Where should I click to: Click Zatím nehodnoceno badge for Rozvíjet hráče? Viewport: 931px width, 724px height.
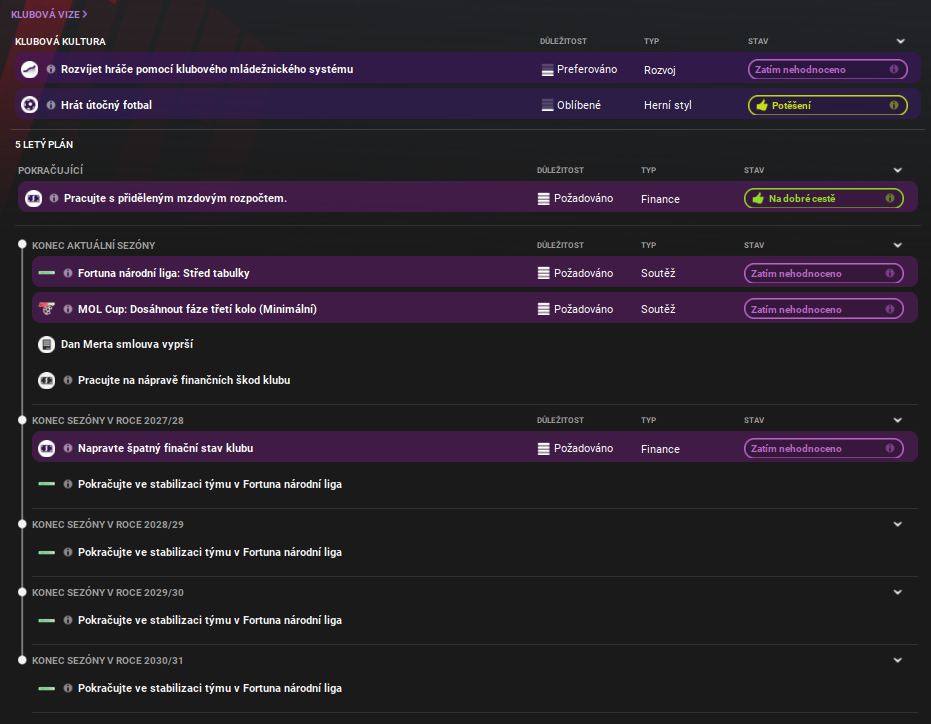pos(827,69)
